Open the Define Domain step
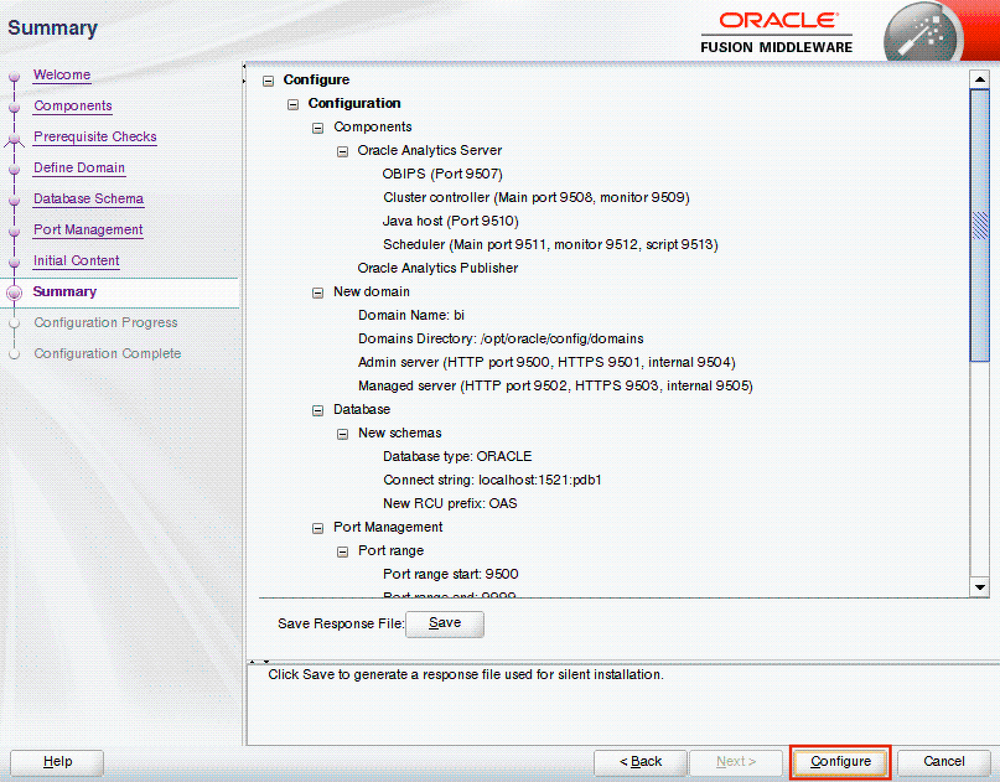 click(x=79, y=168)
